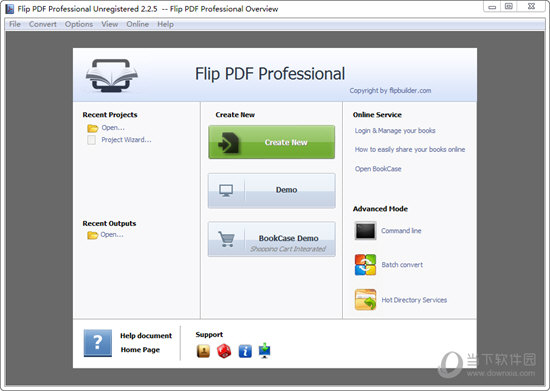Open the View menu
The image size is (550, 391).
tap(109, 24)
